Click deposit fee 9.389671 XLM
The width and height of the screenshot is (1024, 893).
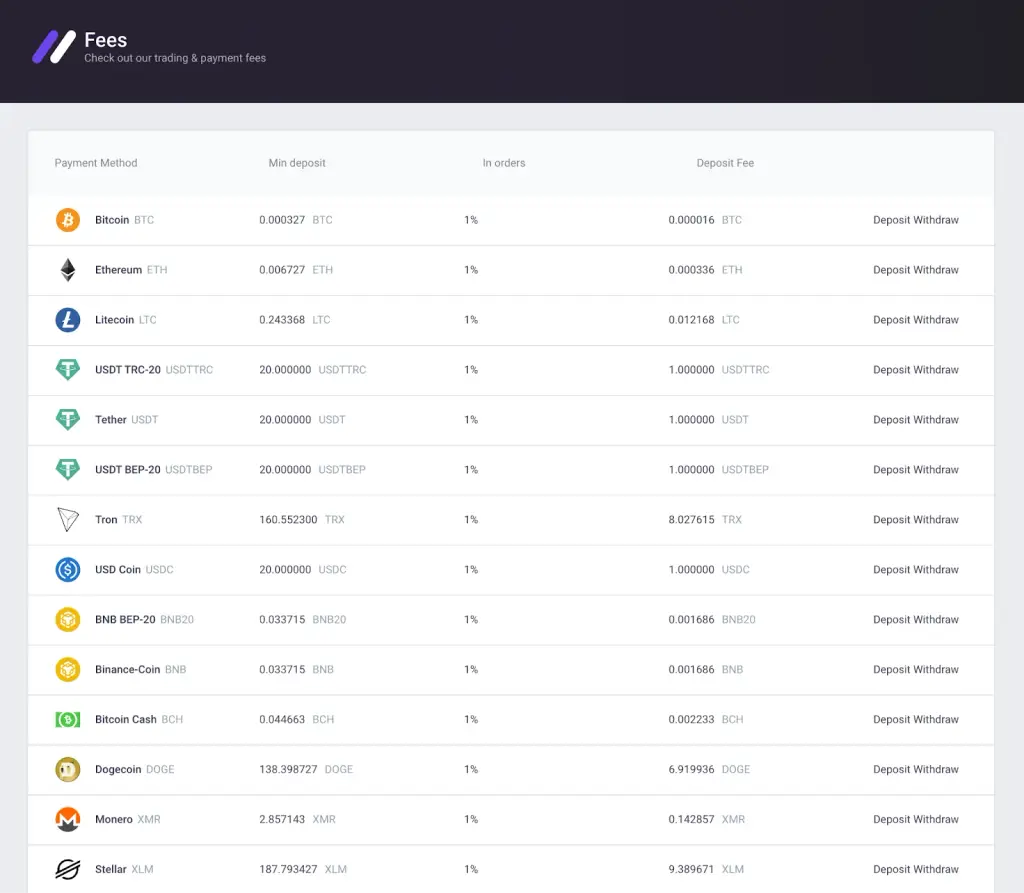(x=706, y=869)
